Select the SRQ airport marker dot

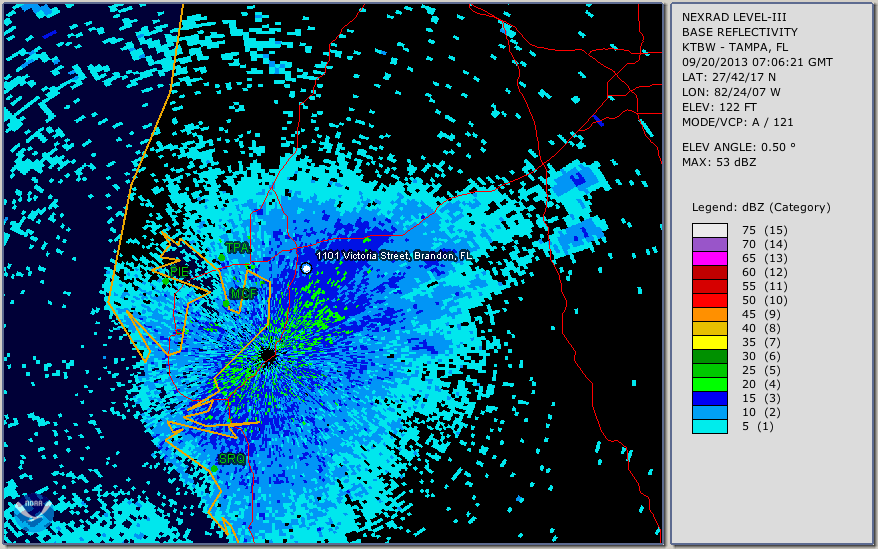214,469
